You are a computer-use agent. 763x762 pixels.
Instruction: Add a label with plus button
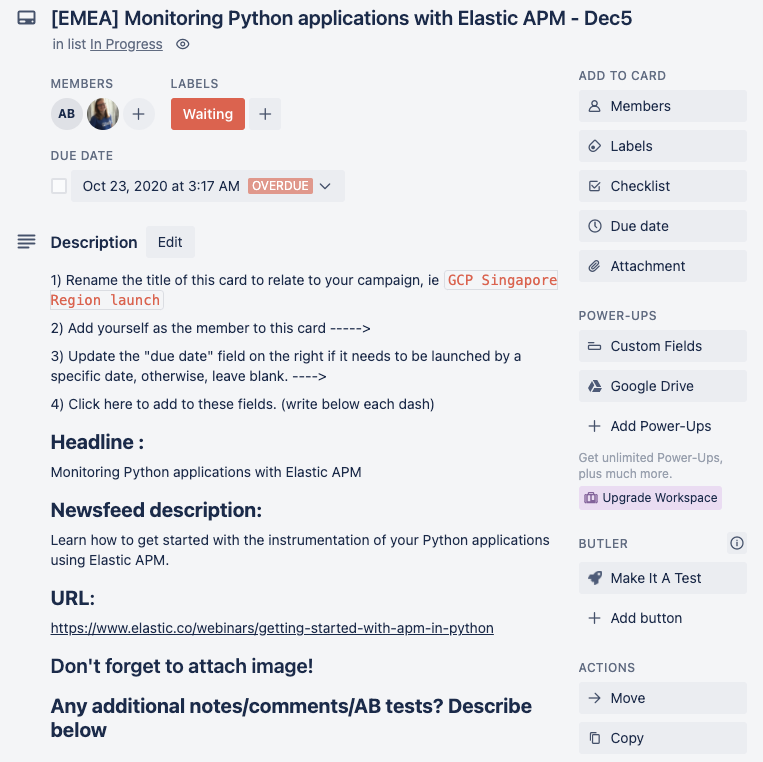(265, 114)
